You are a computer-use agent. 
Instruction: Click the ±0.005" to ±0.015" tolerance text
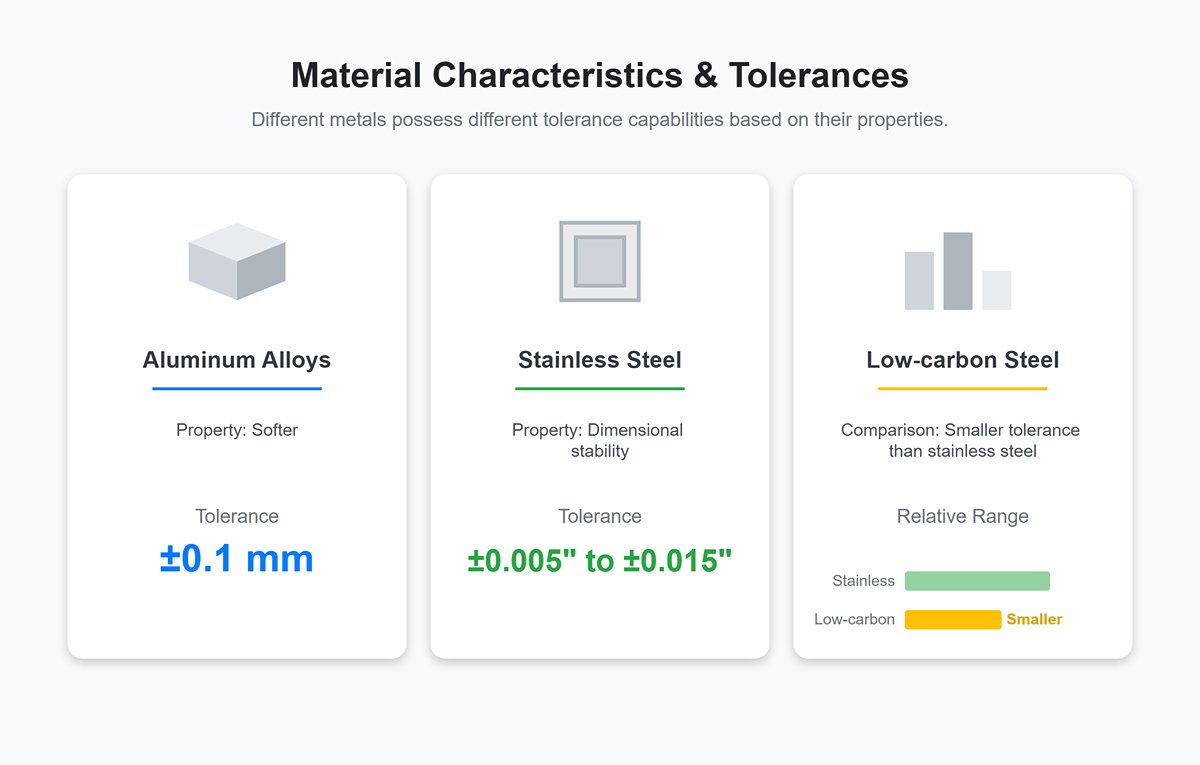click(599, 561)
